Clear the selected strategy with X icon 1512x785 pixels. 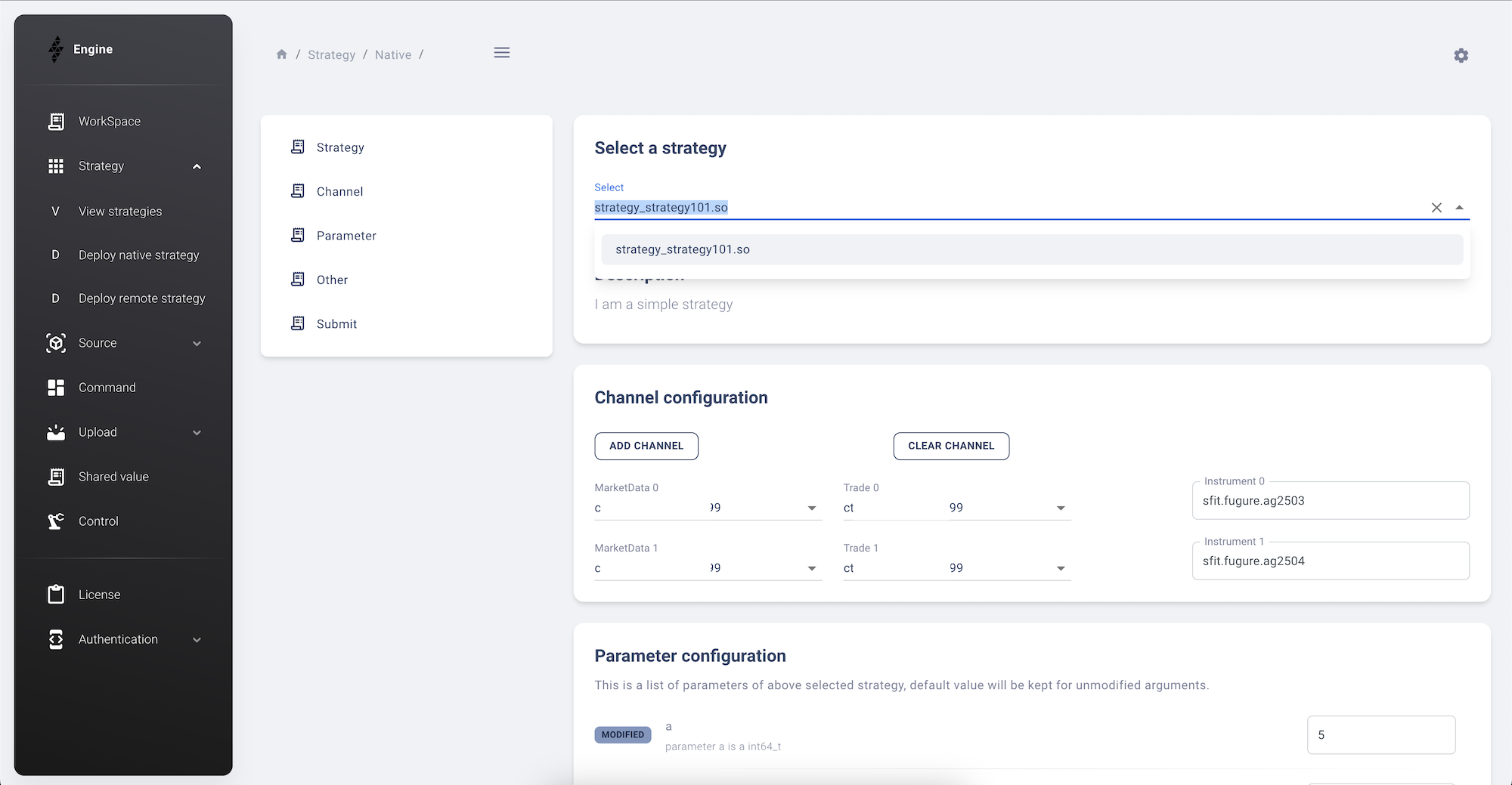[x=1436, y=208]
